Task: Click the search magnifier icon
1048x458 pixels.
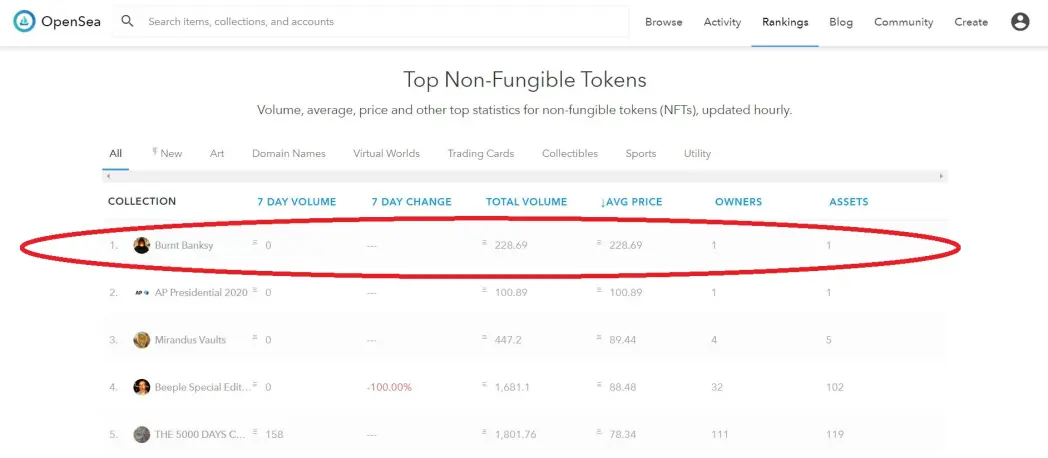Action: (x=127, y=21)
